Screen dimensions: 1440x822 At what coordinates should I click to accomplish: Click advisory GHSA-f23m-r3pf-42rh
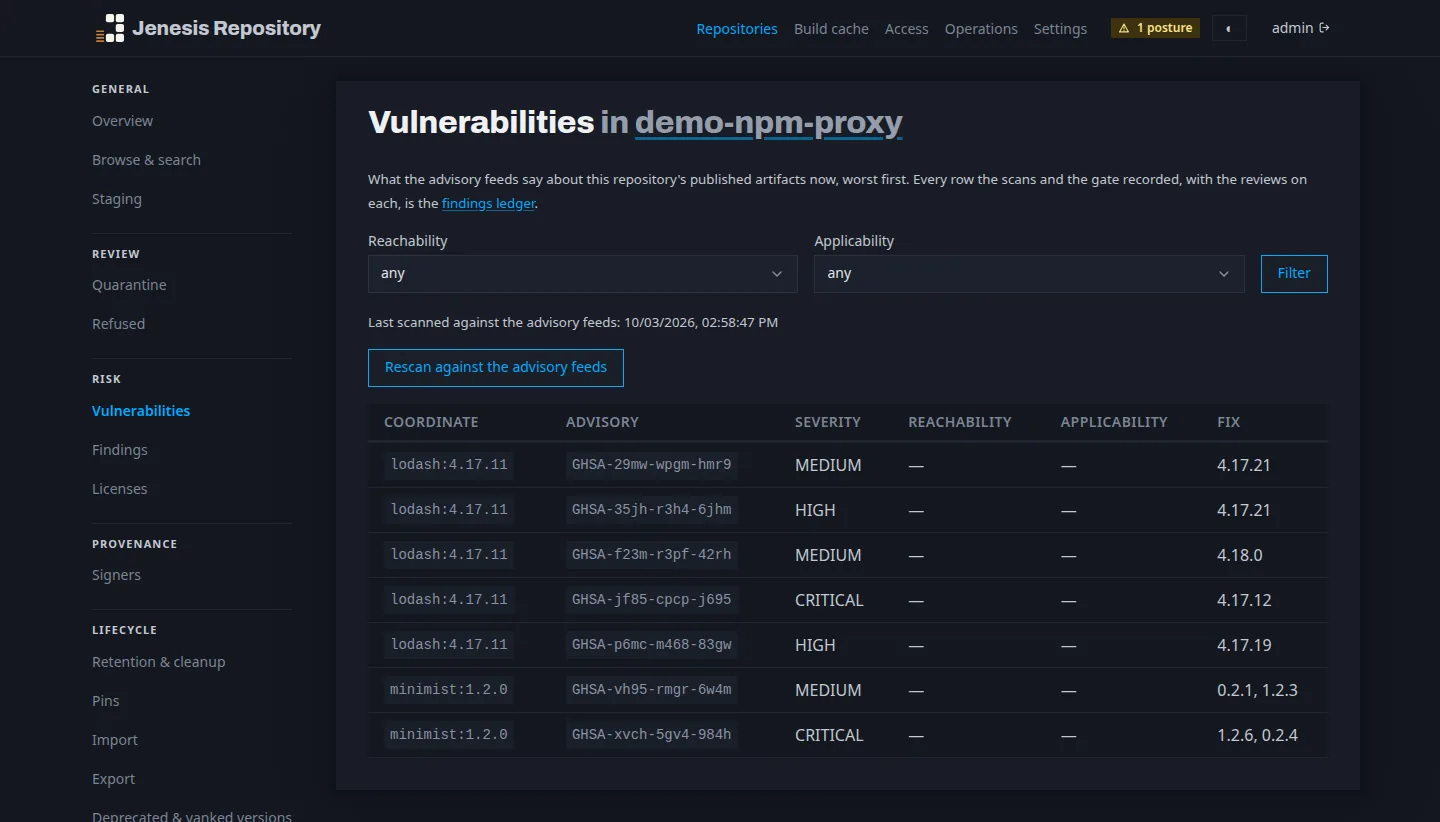click(652, 555)
